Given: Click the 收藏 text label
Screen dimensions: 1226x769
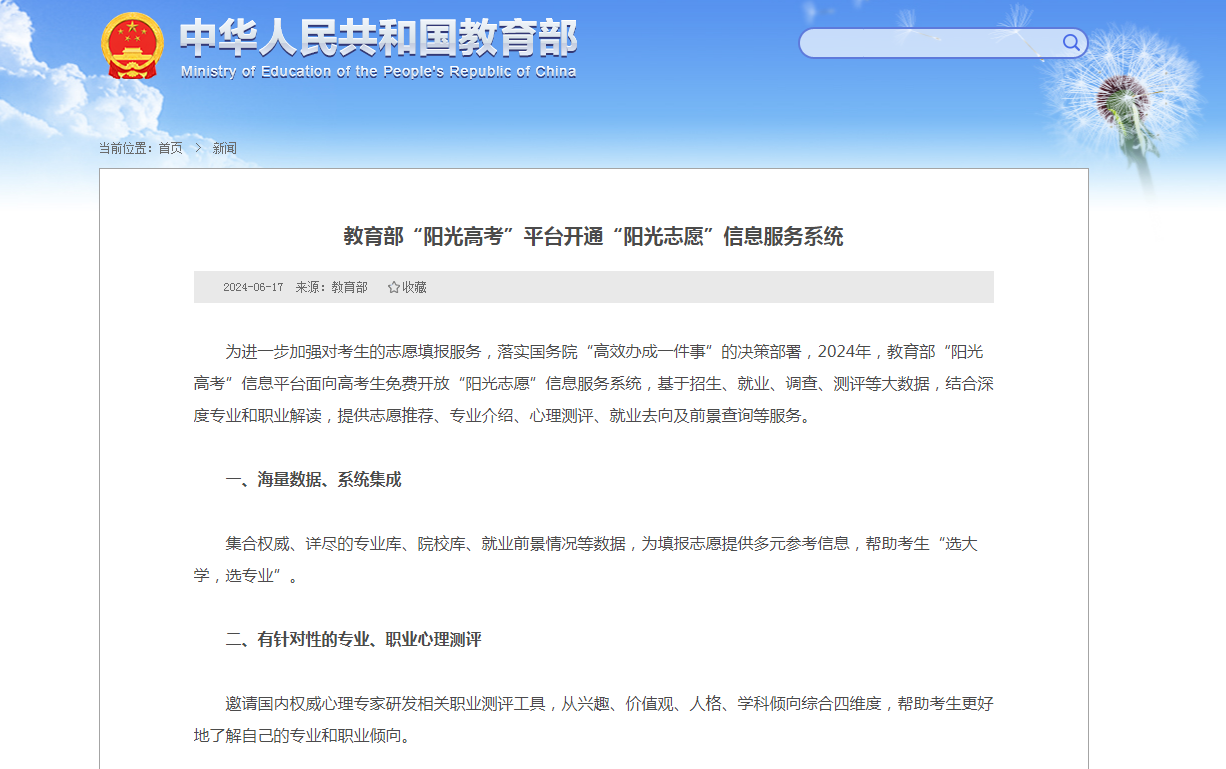Looking at the screenshot, I should [x=414, y=287].
